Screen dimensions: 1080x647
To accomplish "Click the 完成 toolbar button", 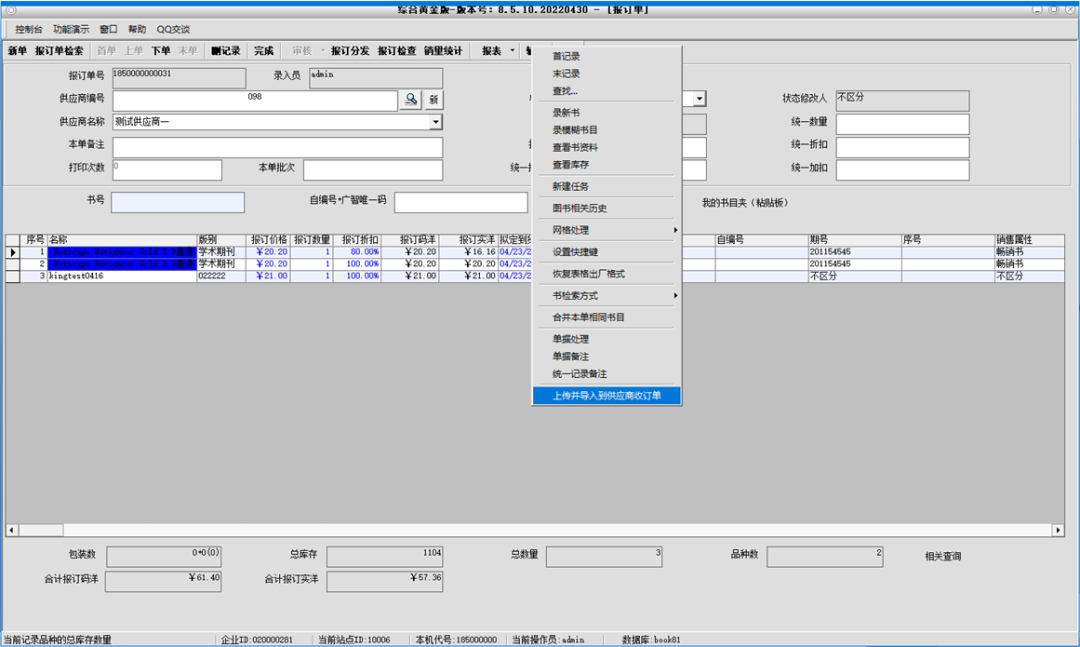I will 263,51.
